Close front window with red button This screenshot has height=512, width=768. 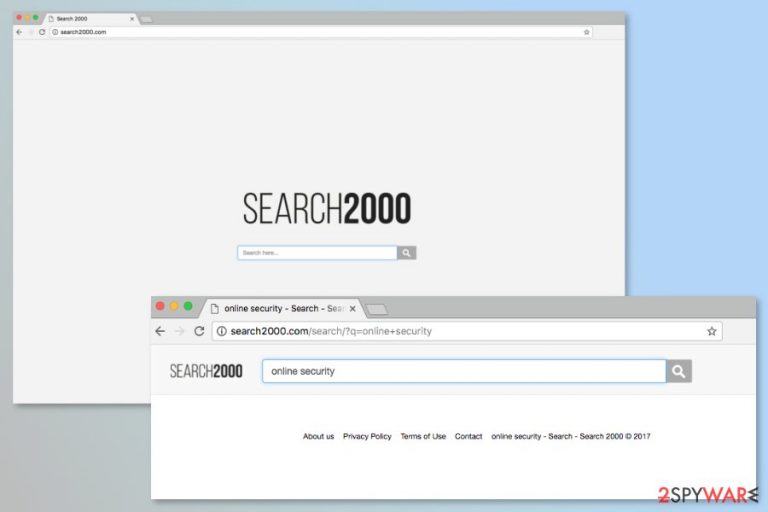point(160,306)
